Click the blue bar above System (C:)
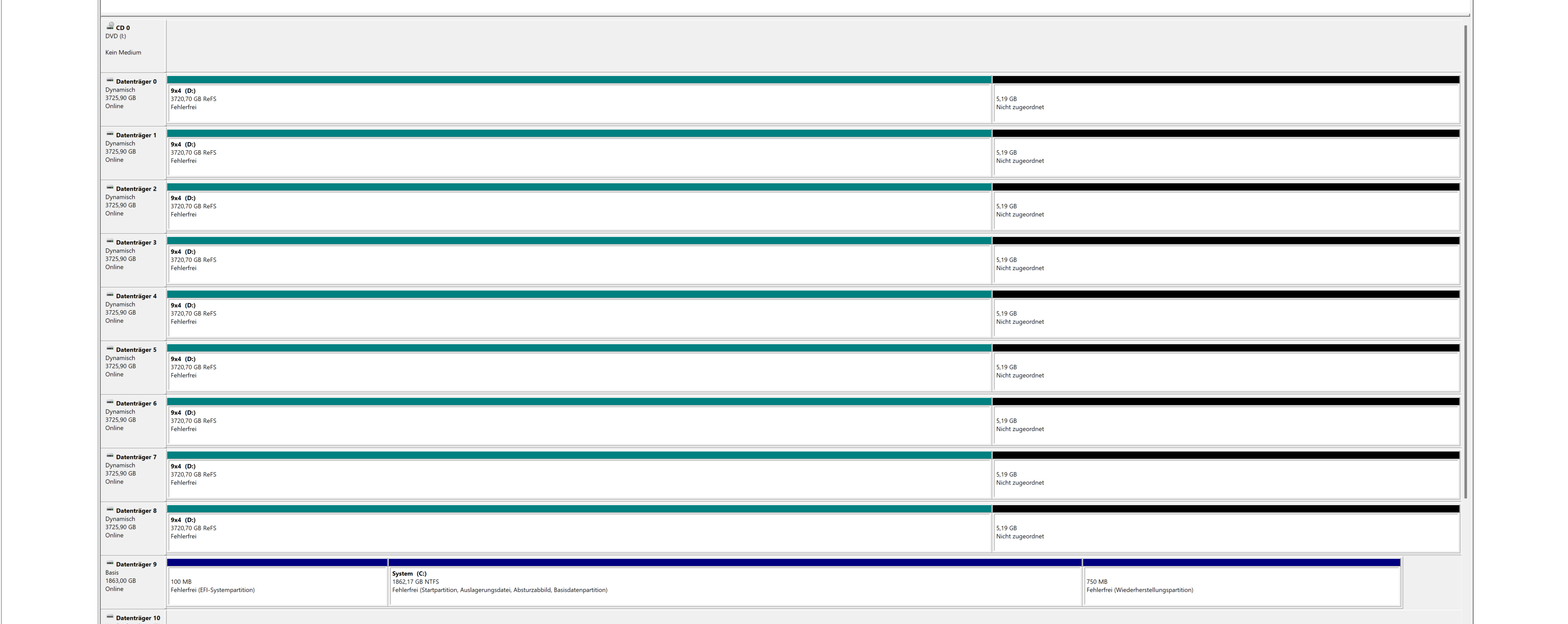The image size is (1568, 624). (x=735, y=562)
